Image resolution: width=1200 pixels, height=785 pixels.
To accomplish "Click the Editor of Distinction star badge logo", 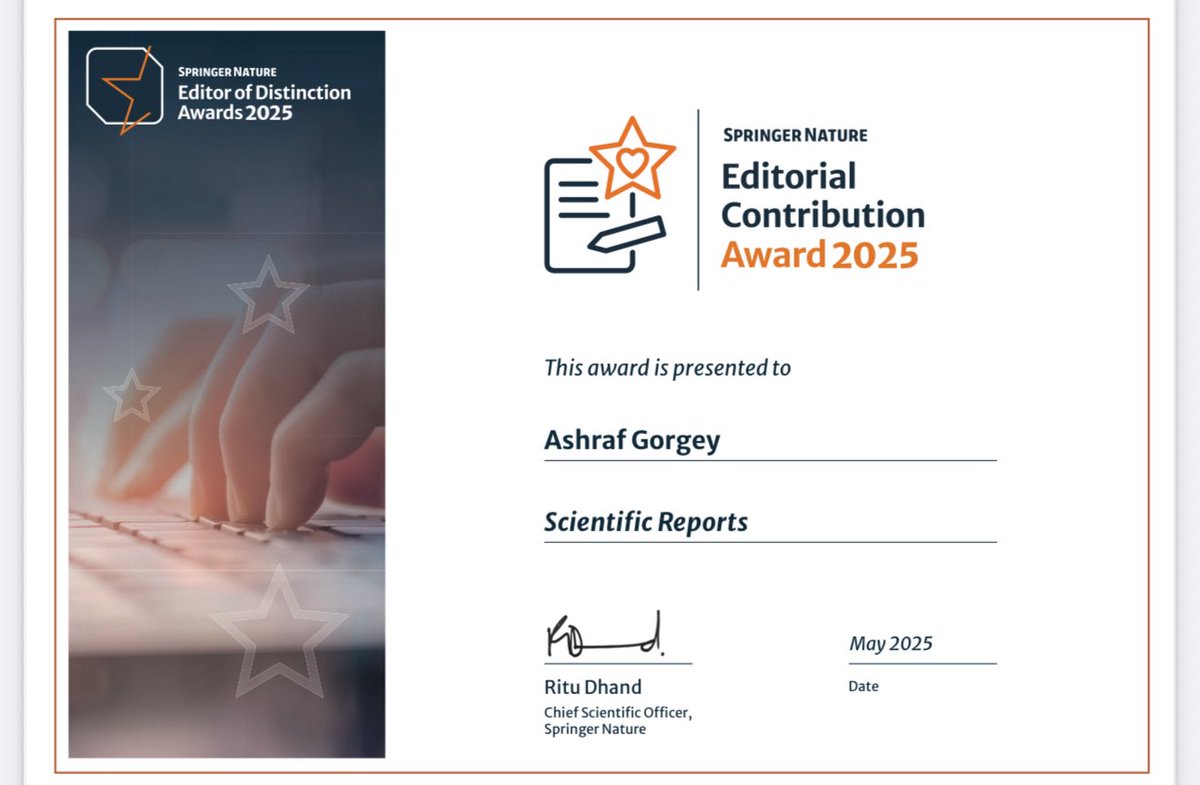I will (x=125, y=90).
